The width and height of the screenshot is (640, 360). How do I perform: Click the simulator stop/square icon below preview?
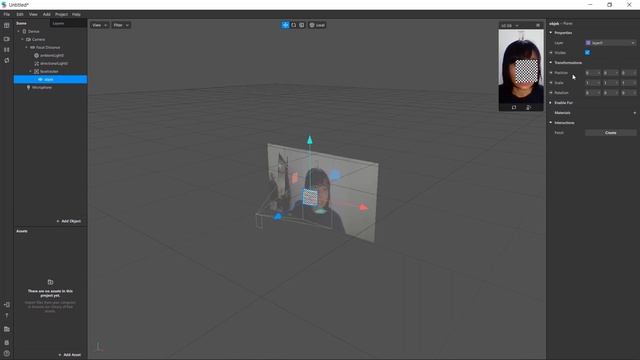(514, 107)
